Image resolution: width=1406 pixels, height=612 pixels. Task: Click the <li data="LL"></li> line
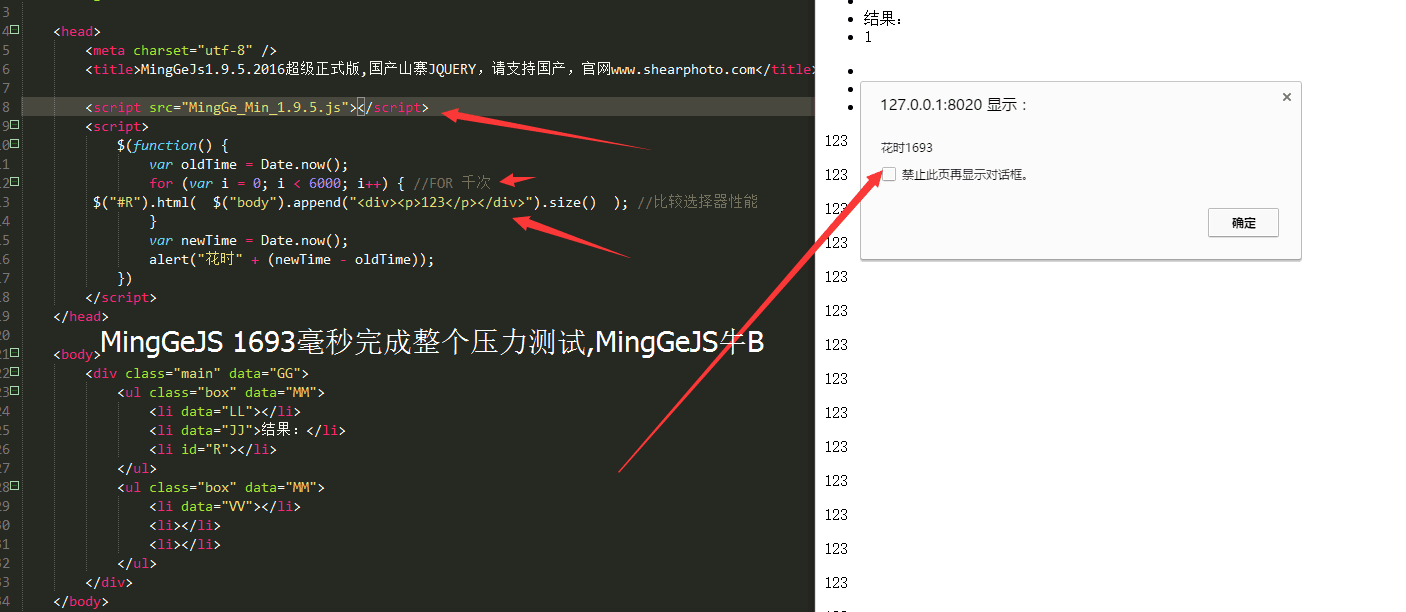225,411
